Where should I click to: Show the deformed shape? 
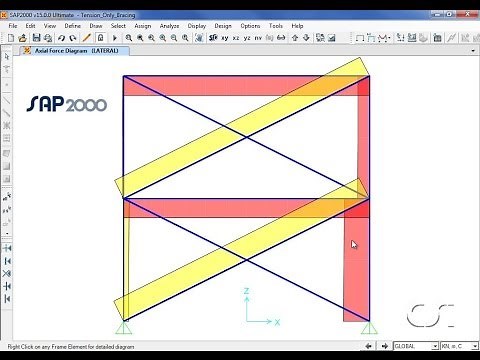371,38
